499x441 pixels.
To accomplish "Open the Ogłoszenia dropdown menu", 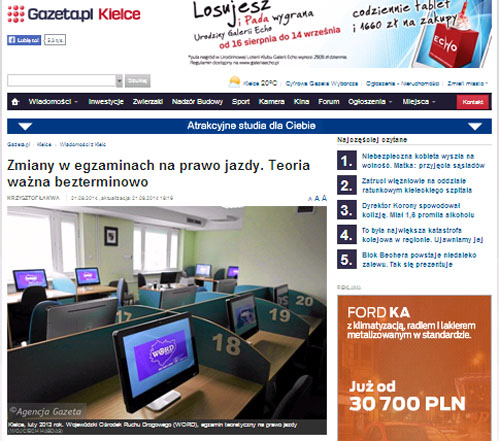I will pyautogui.click(x=370, y=102).
